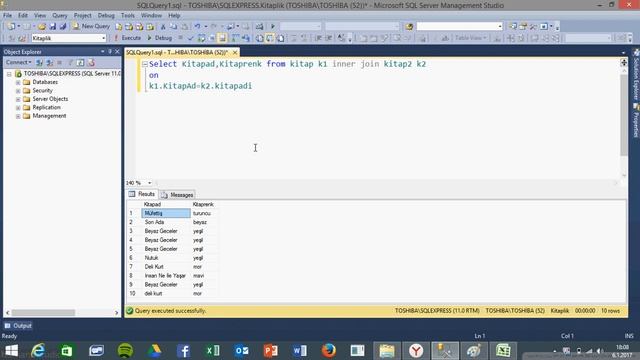Expand the Replication folder node
This screenshot has height=360, width=640.
18,108
